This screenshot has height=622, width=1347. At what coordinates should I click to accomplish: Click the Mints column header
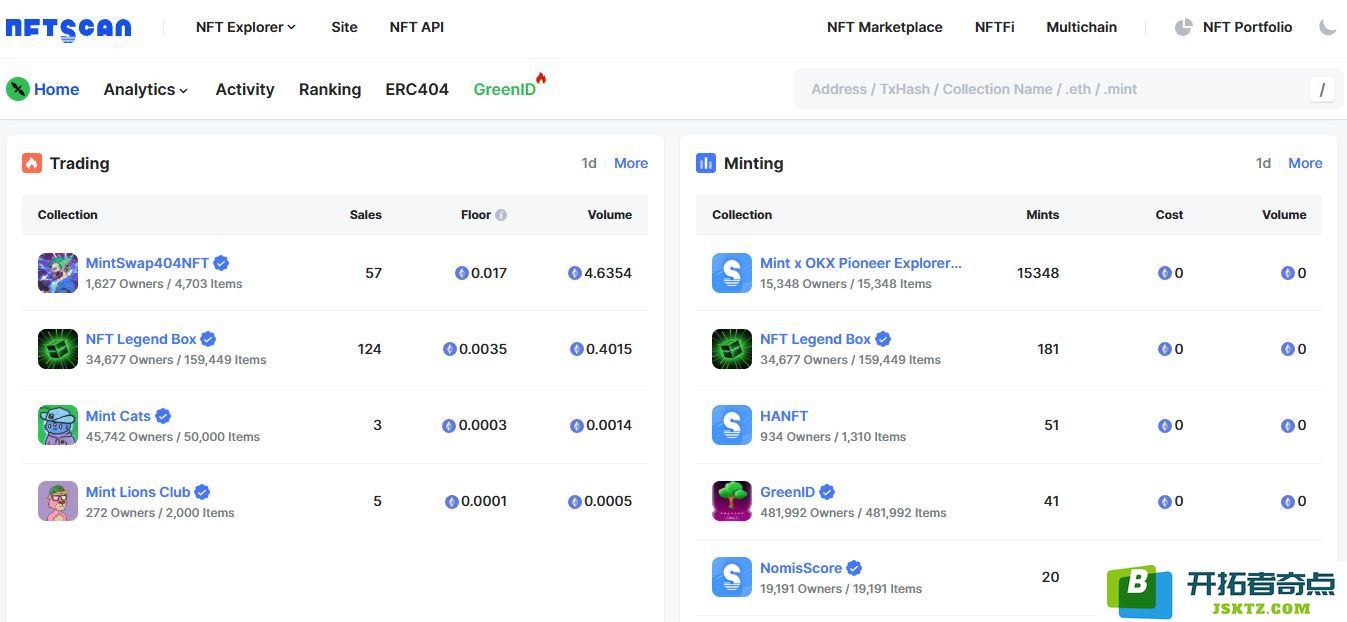point(1042,215)
